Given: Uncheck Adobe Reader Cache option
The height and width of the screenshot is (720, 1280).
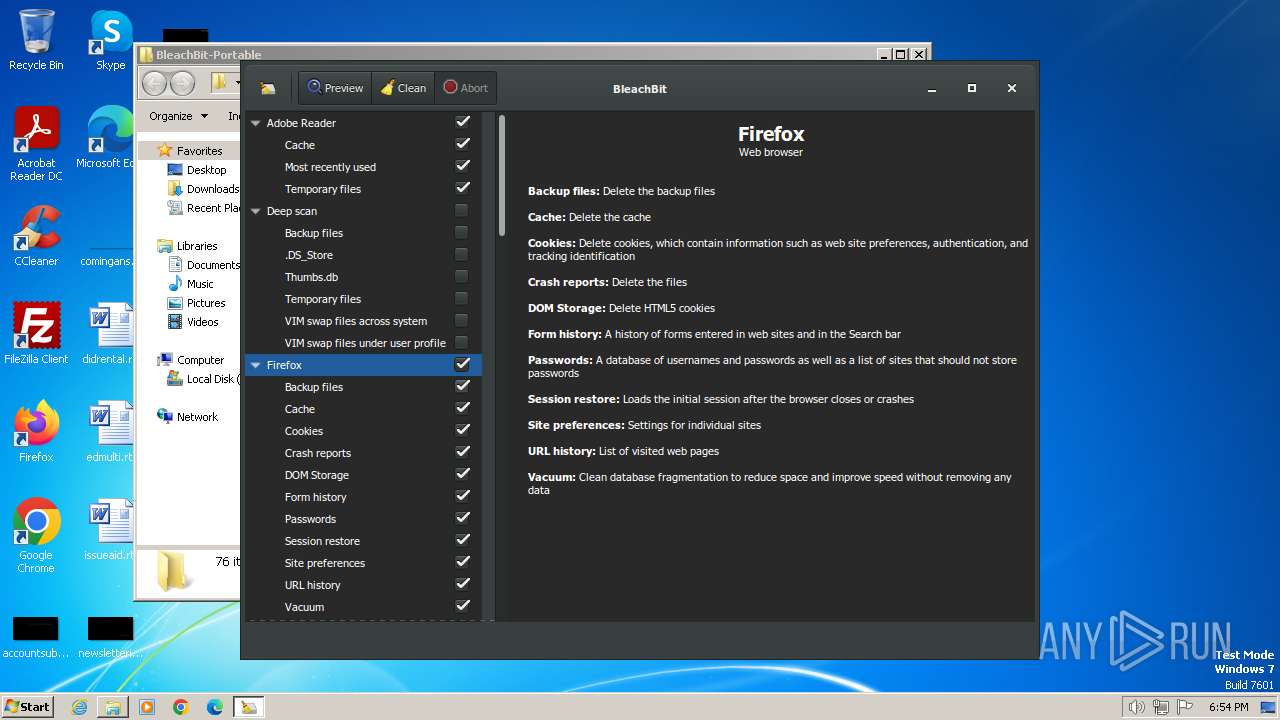Looking at the screenshot, I should pos(462,144).
